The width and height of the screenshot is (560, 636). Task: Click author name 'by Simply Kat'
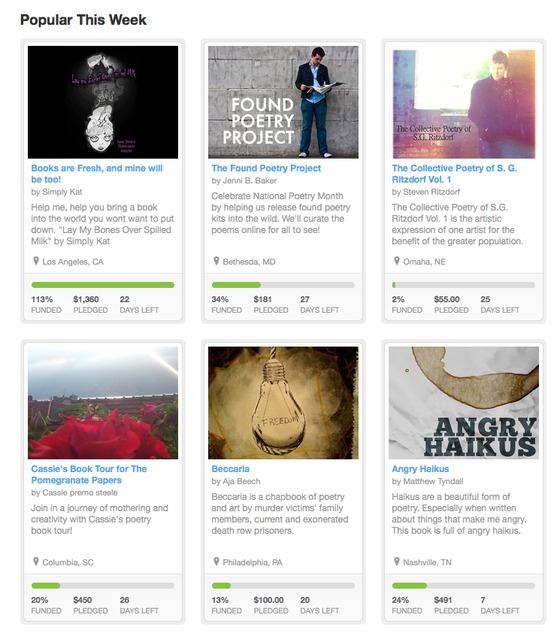pos(57,192)
